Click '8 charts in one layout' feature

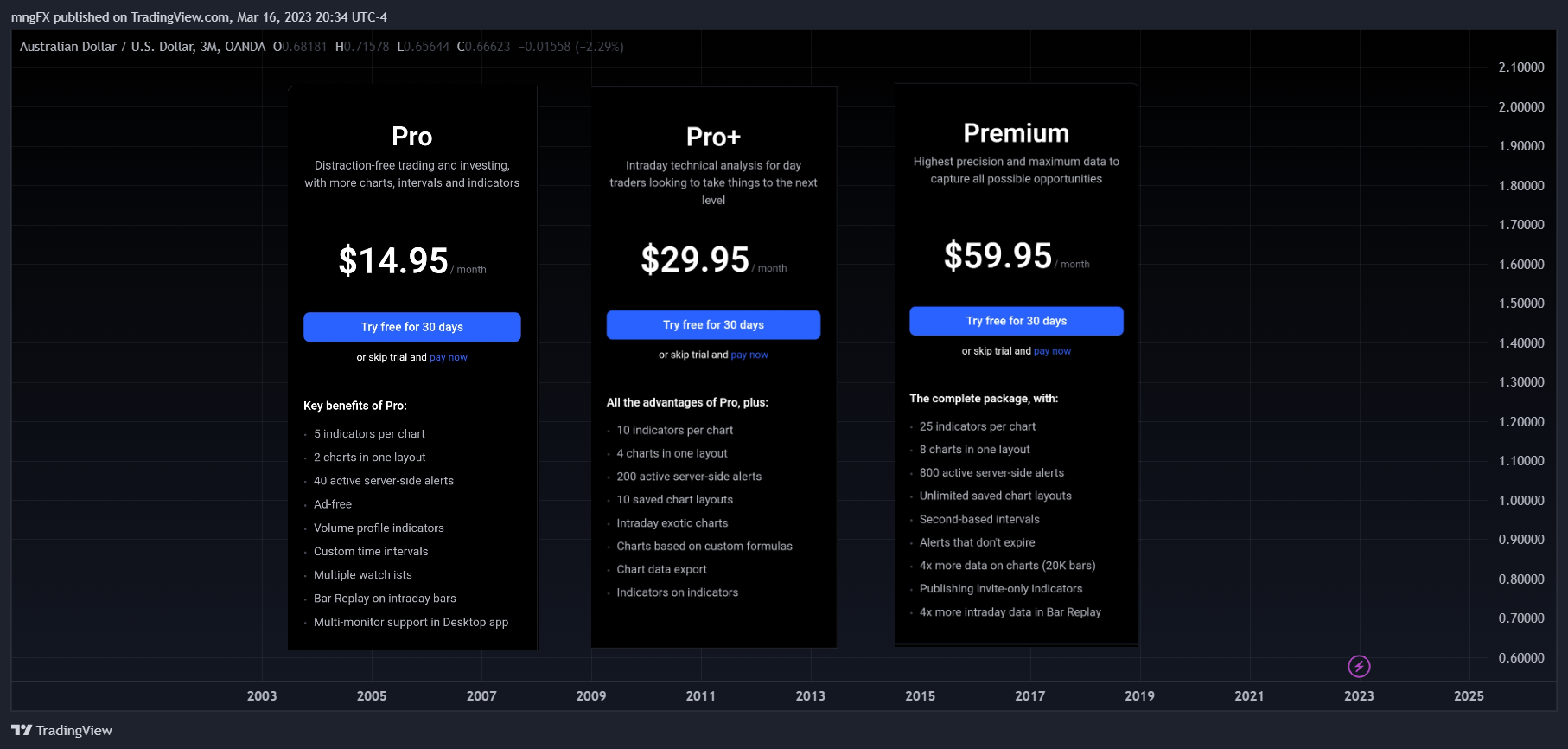(x=975, y=450)
